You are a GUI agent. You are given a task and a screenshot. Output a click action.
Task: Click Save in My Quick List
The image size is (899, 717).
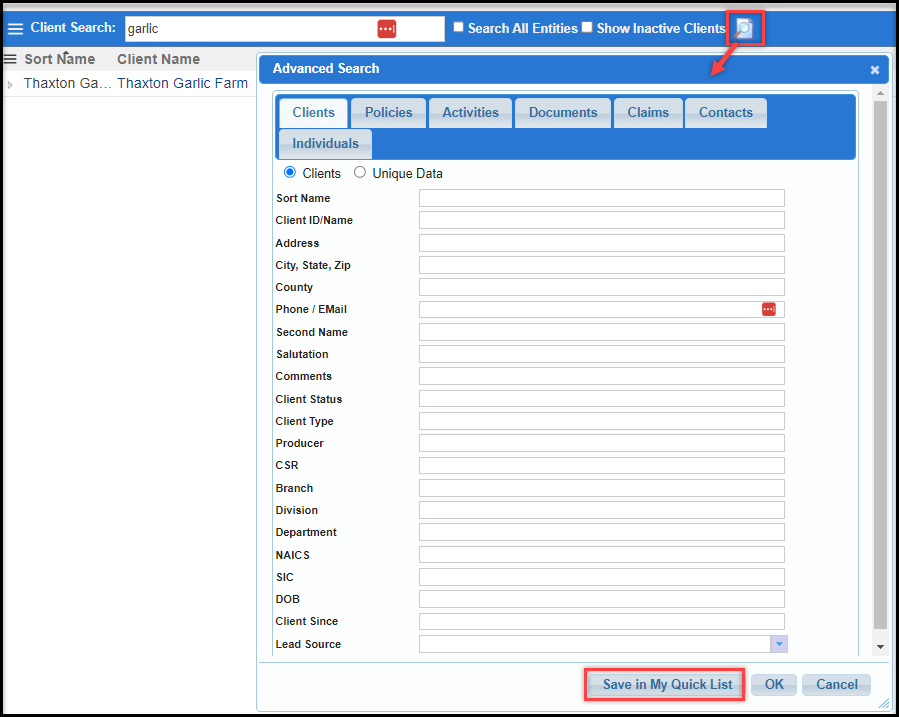click(x=664, y=684)
